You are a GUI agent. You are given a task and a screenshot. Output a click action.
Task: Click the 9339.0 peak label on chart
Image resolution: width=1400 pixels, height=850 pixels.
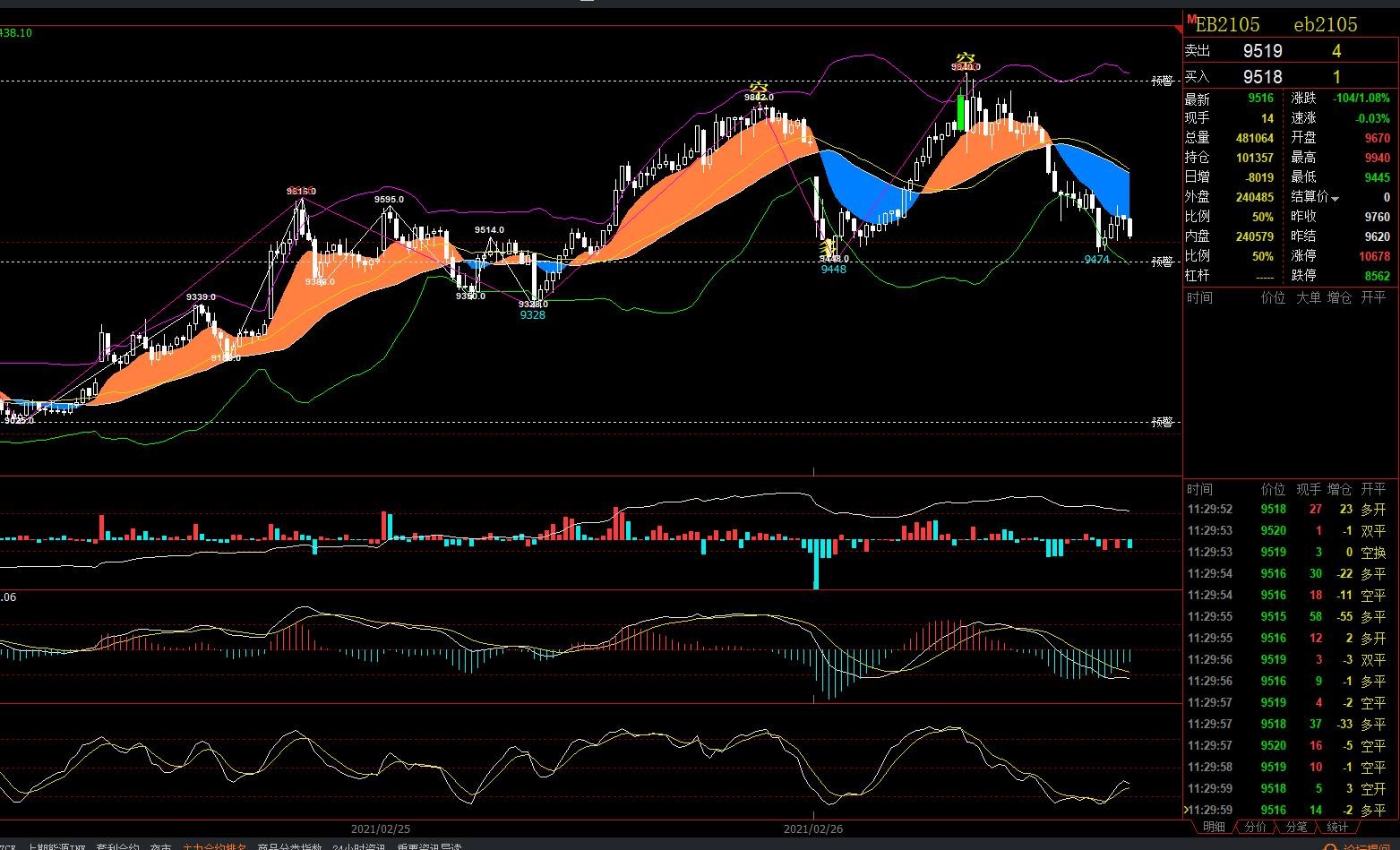[x=201, y=297]
